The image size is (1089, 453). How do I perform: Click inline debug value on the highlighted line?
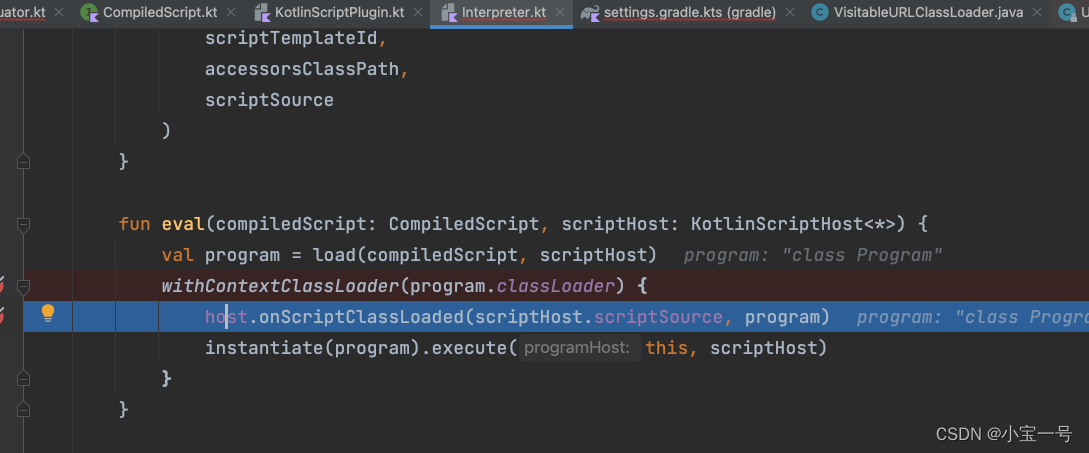972,317
